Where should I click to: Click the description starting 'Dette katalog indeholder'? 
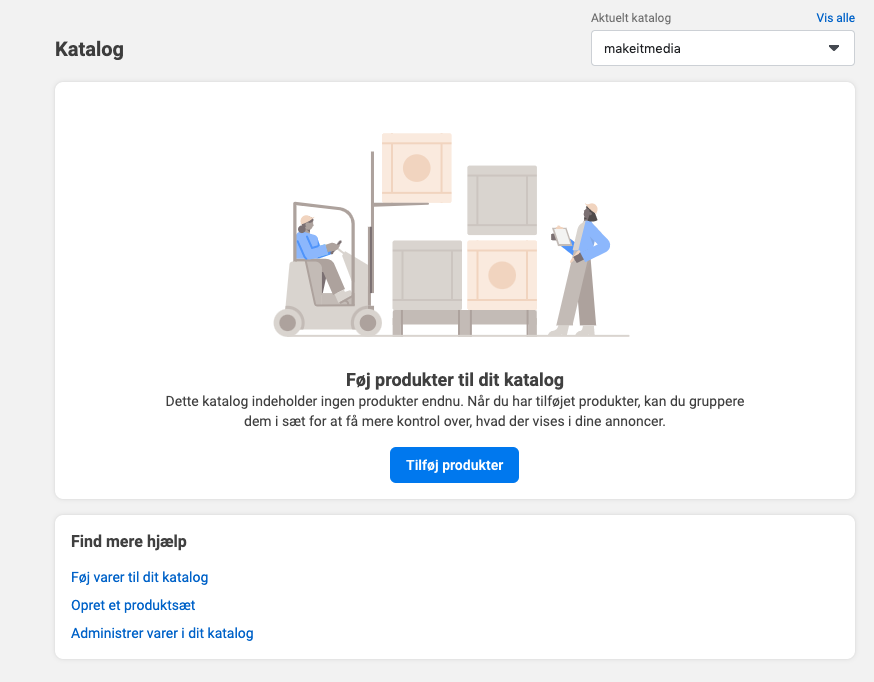coord(455,411)
